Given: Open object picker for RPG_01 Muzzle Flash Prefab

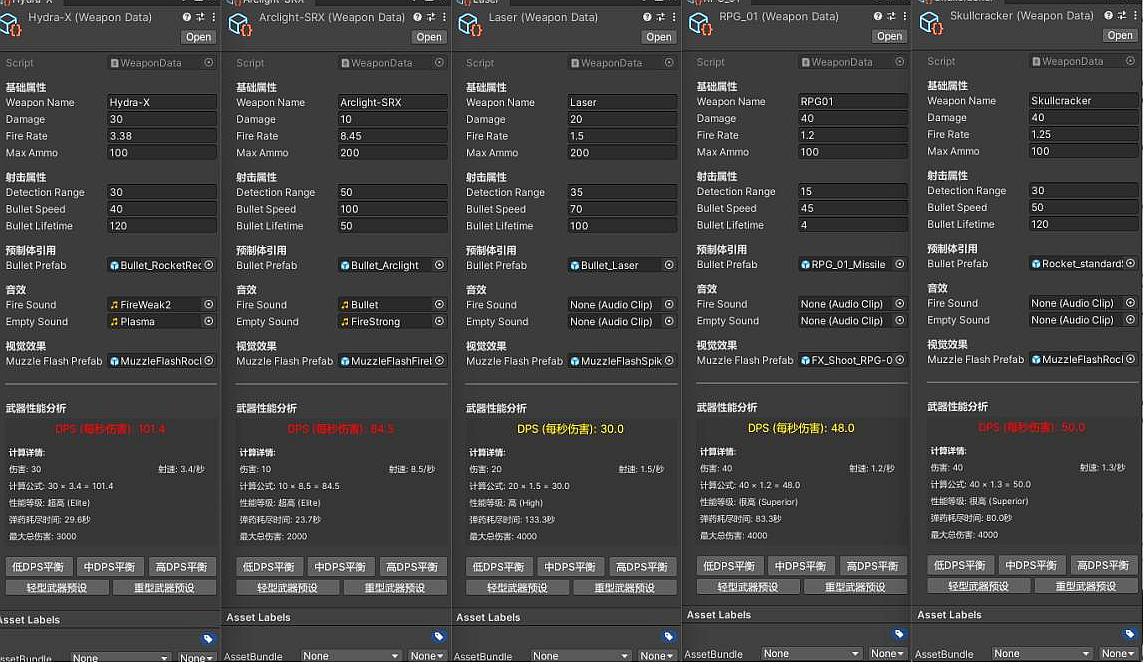Looking at the screenshot, I should 900,360.
